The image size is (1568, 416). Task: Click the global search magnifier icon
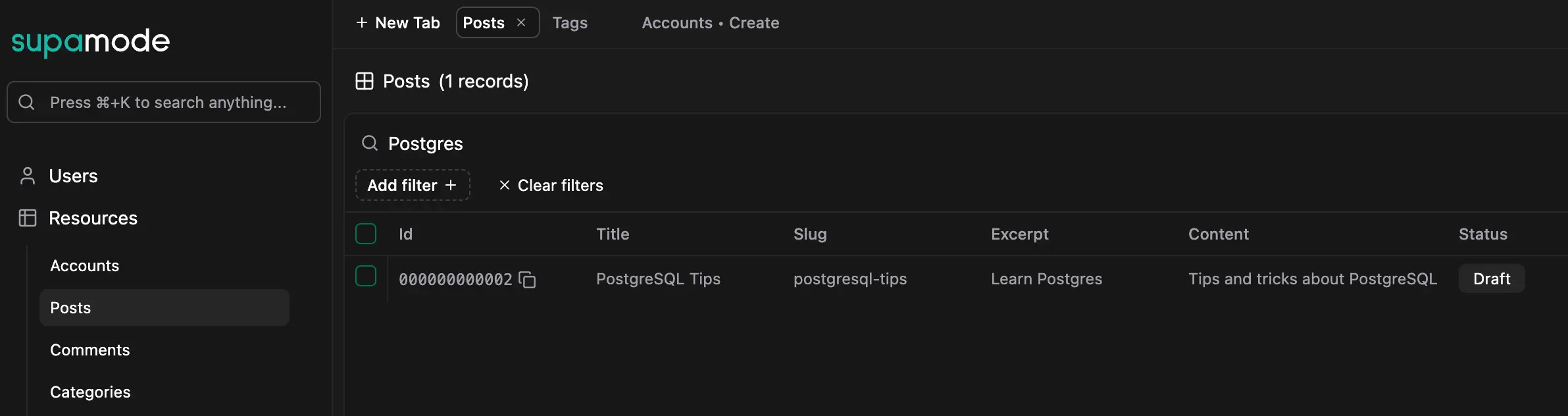[x=26, y=102]
